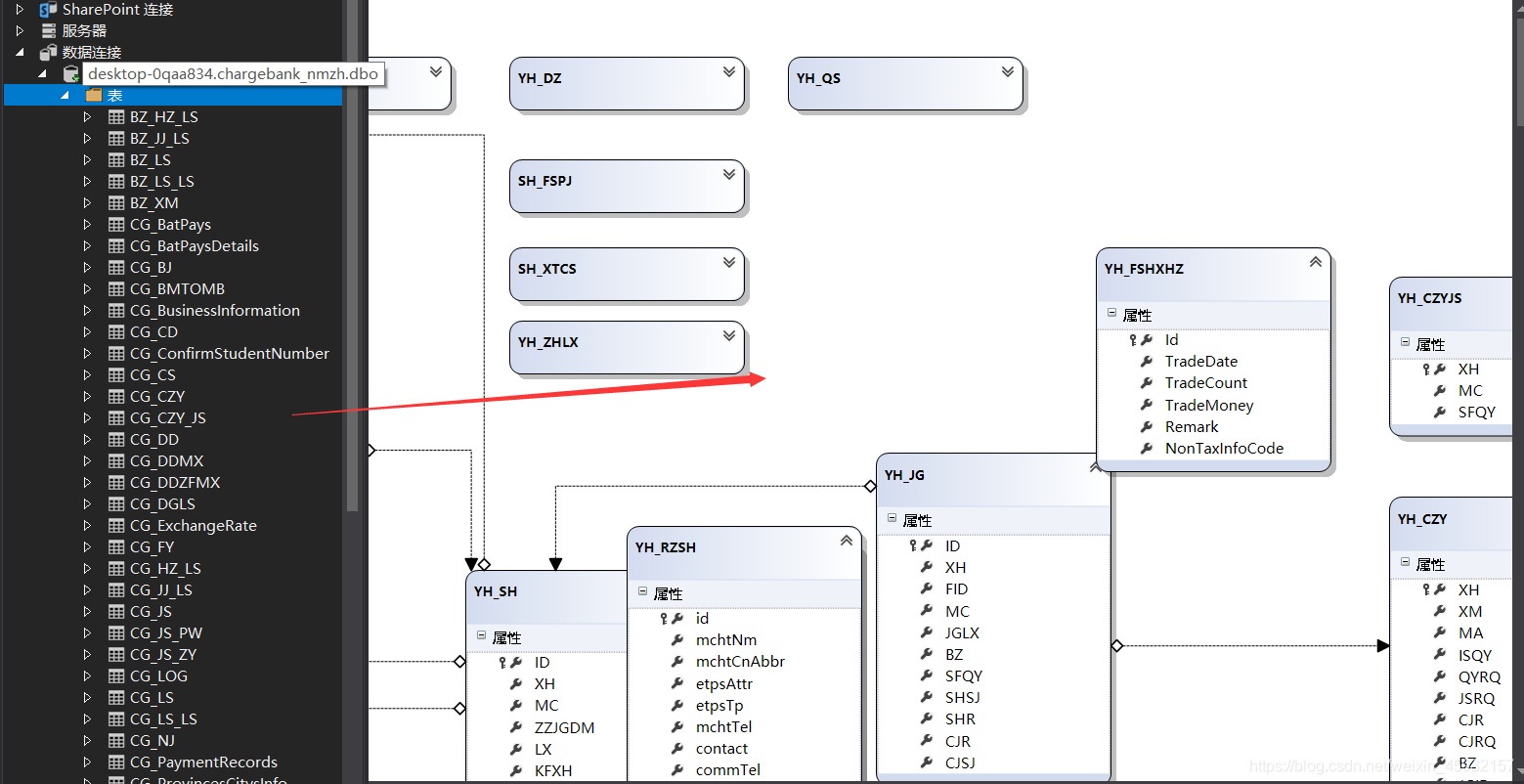Select the CG_DDZFMX table
This screenshot has width=1524, height=784.
tap(175, 483)
